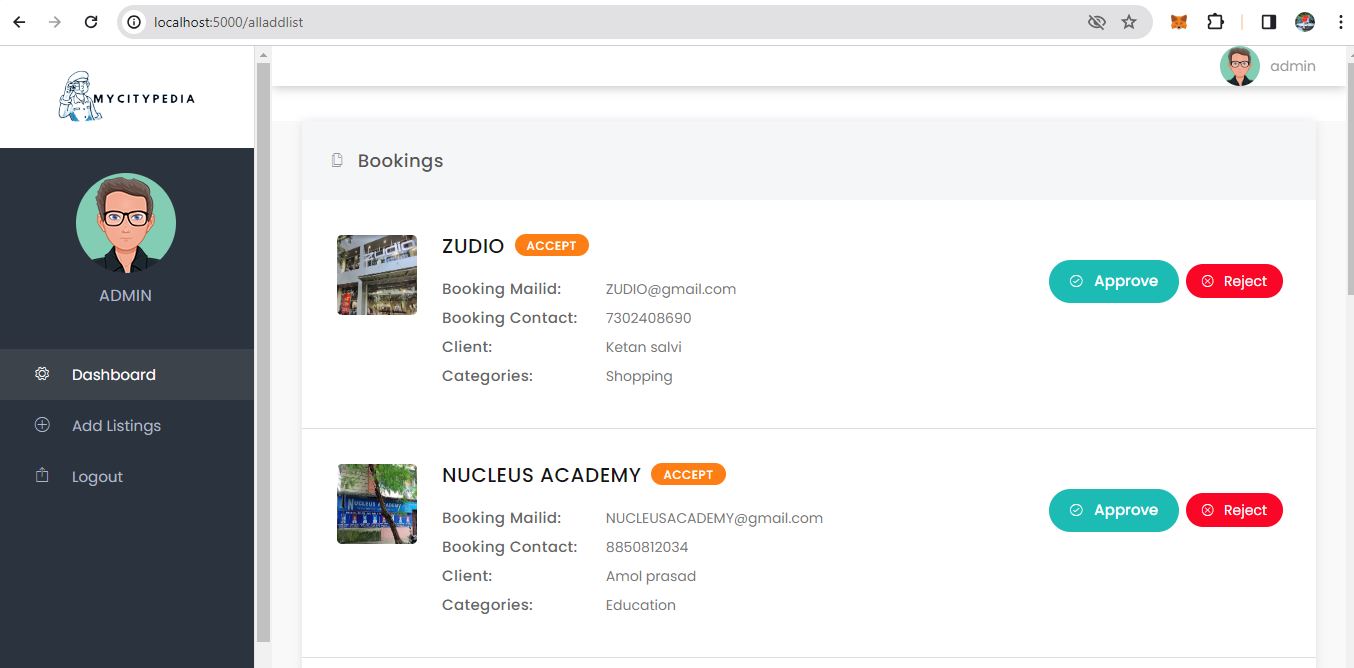This screenshot has width=1354, height=668.
Task: Open the browser extensions puzzle icon
Action: tap(1215, 22)
